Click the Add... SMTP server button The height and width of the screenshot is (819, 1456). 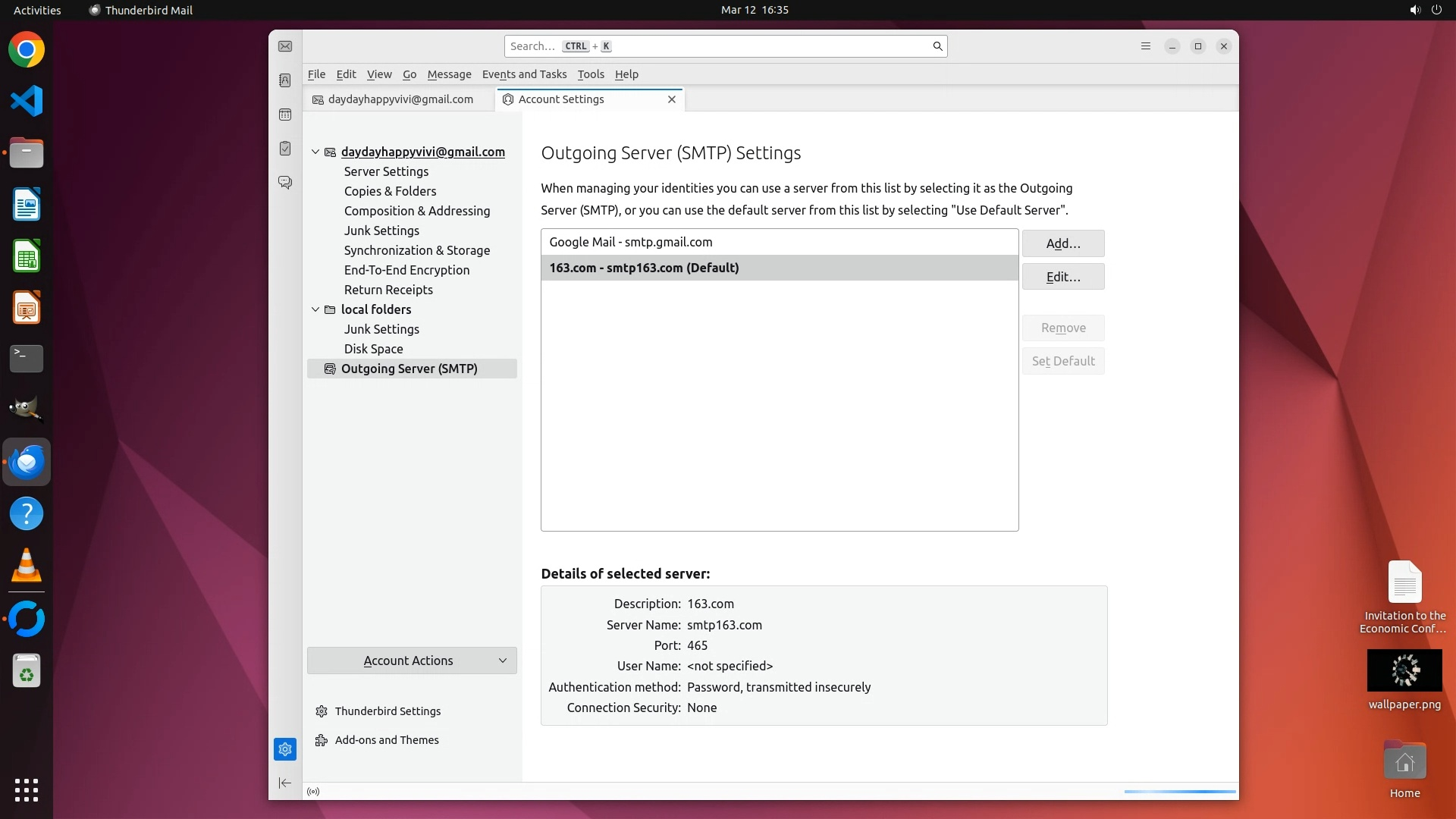(1062, 243)
